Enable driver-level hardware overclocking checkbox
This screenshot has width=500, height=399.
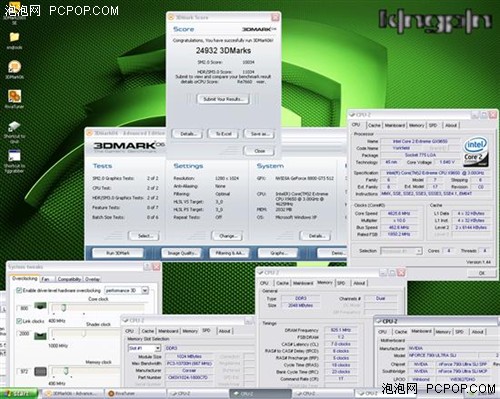pyautogui.click(x=19, y=290)
